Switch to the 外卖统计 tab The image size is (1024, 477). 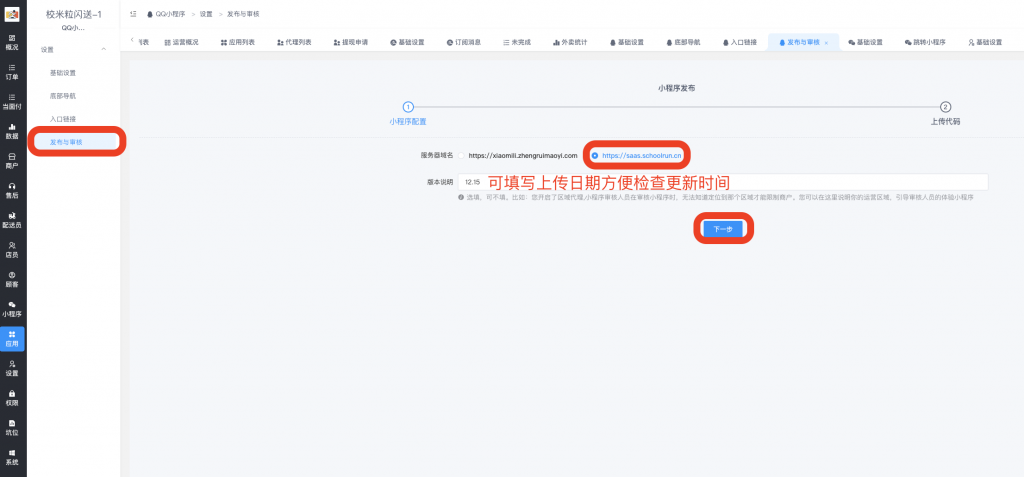569,42
